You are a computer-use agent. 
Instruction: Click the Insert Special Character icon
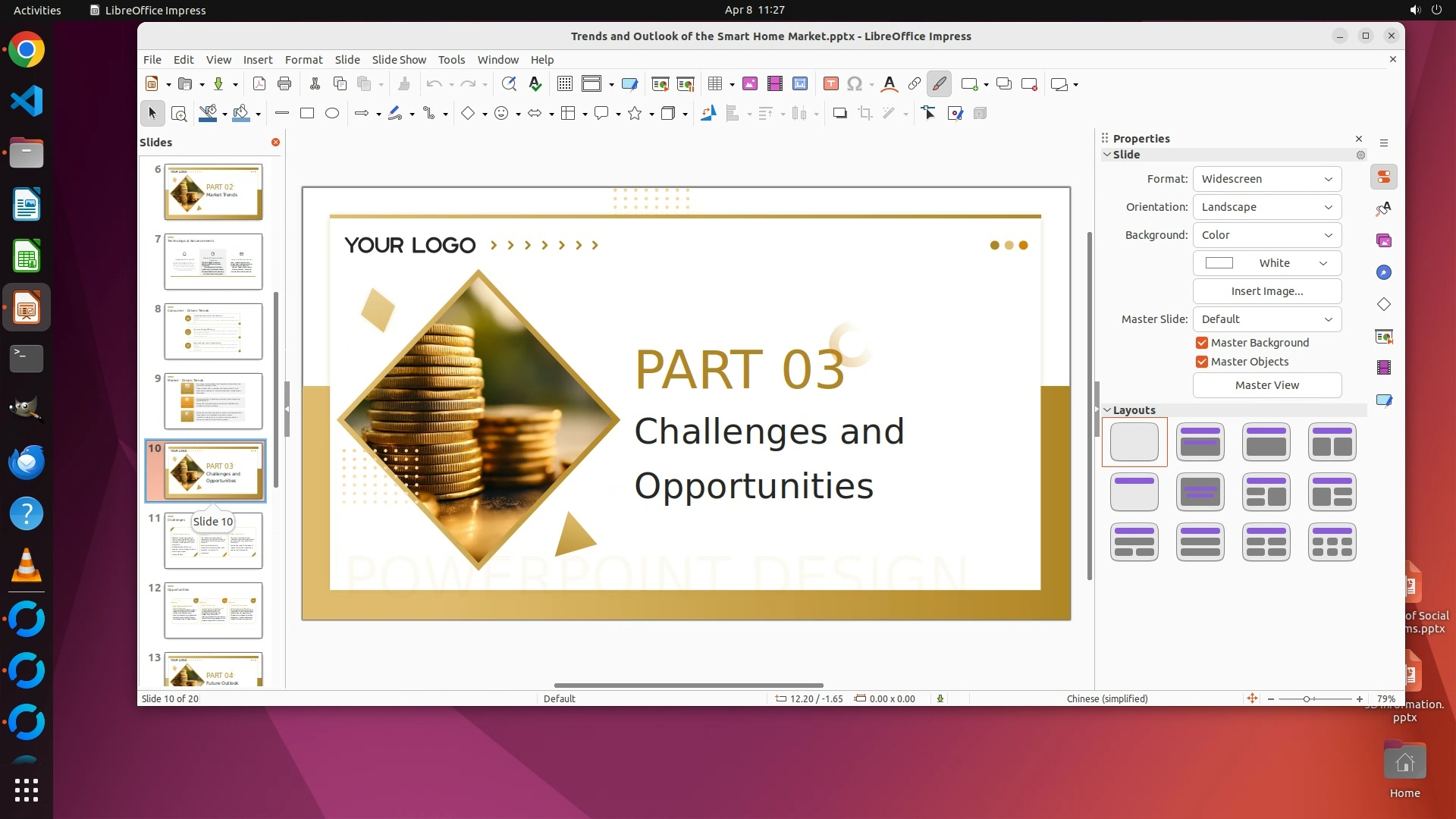click(855, 84)
